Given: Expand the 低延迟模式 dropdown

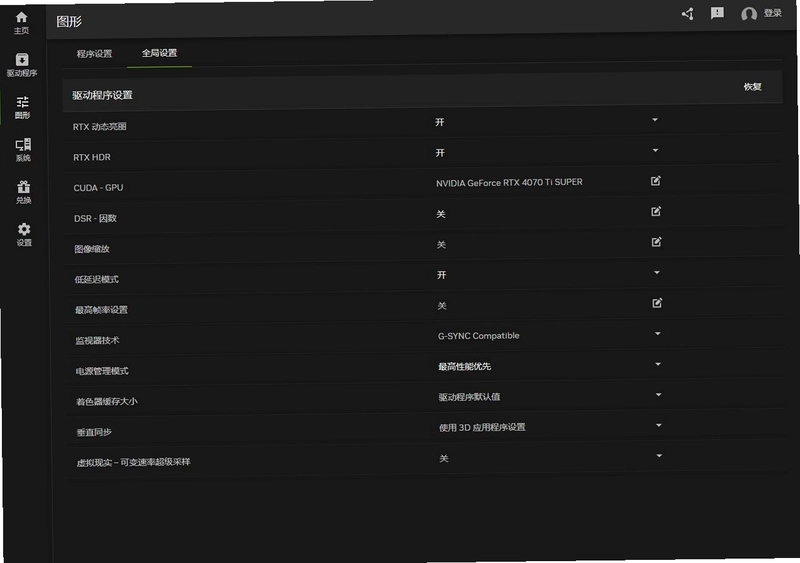Looking at the screenshot, I should (657, 273).
